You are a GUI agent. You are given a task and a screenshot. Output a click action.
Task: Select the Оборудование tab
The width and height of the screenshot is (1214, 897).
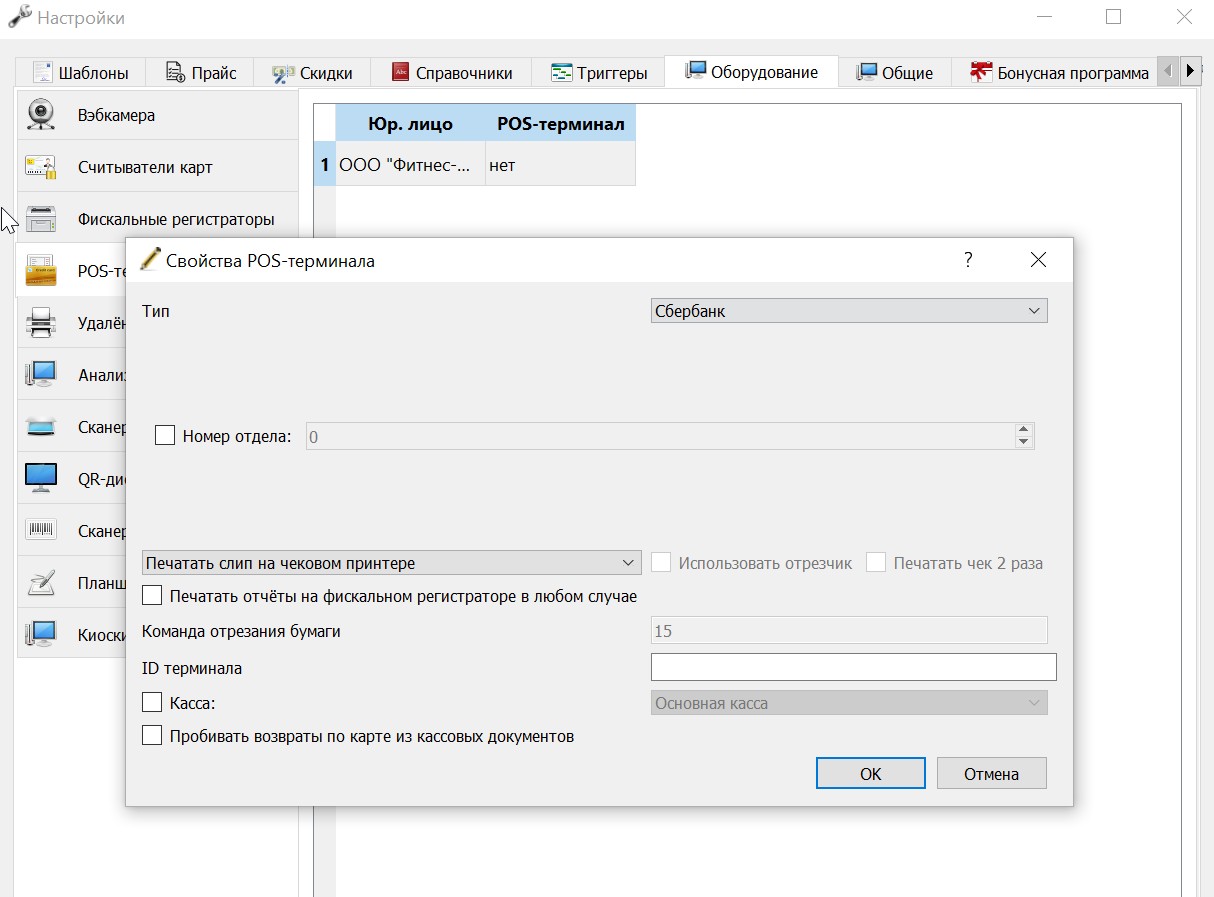click(751, 71)
